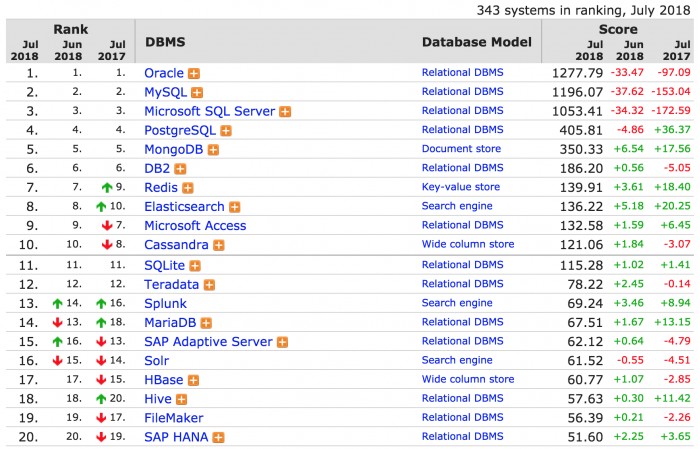Open the Splunk link

point(165,304)
